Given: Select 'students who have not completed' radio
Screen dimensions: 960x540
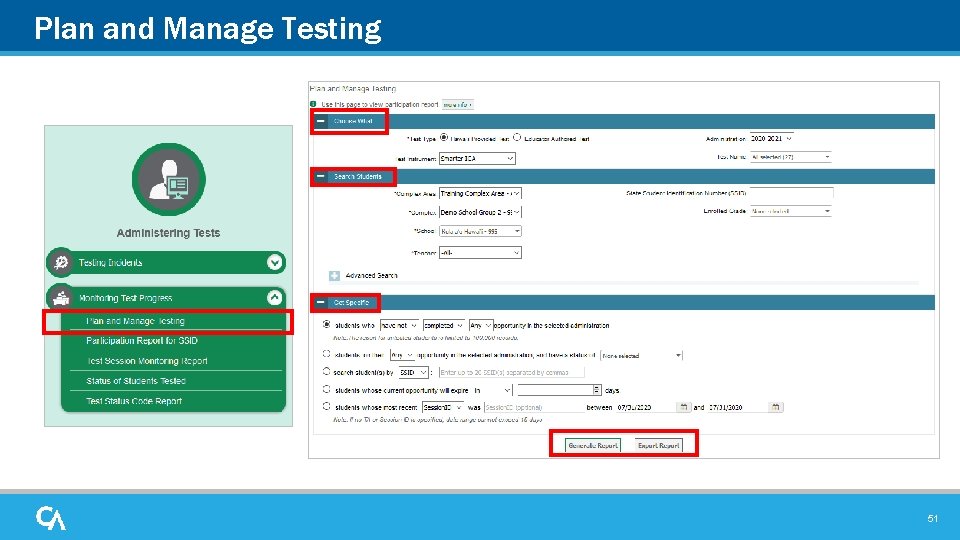Looking at the screenshot, I should point(326,324).
